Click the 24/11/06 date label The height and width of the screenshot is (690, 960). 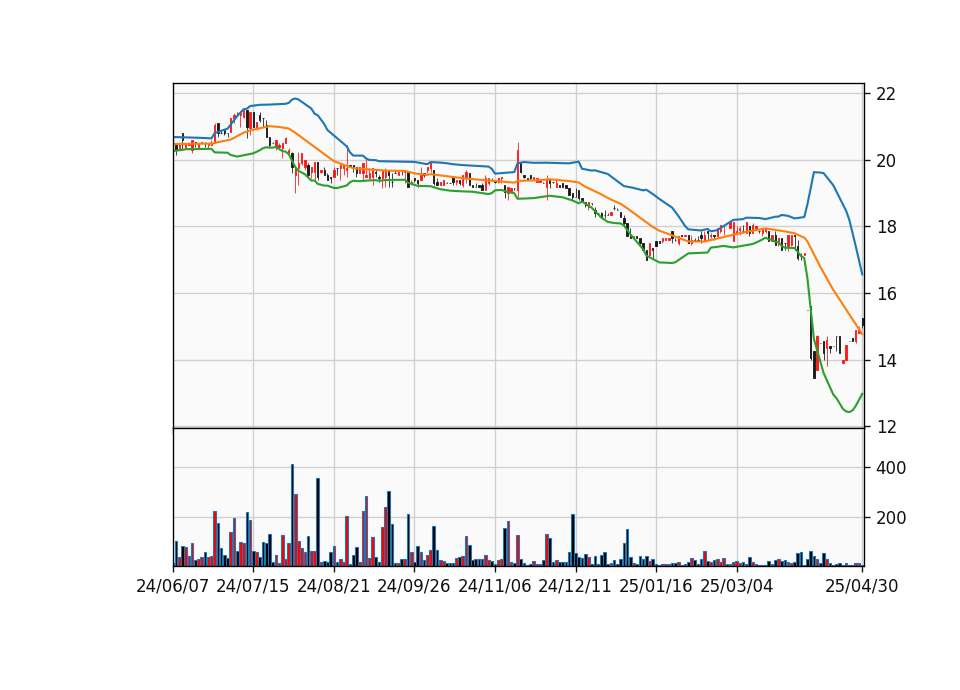(495, 586)
